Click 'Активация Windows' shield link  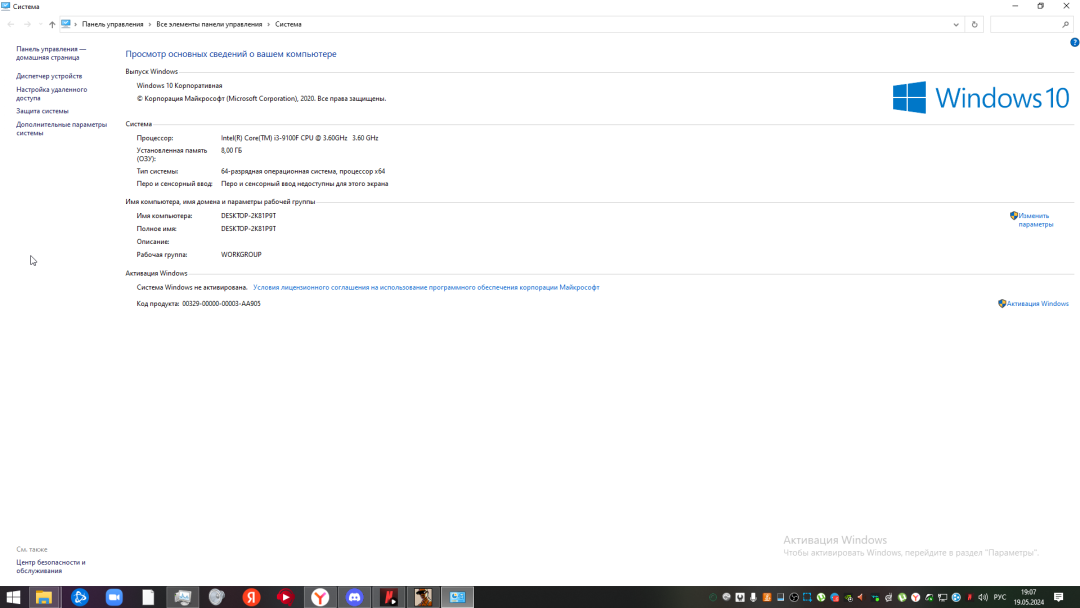[x=1037, y=303]
